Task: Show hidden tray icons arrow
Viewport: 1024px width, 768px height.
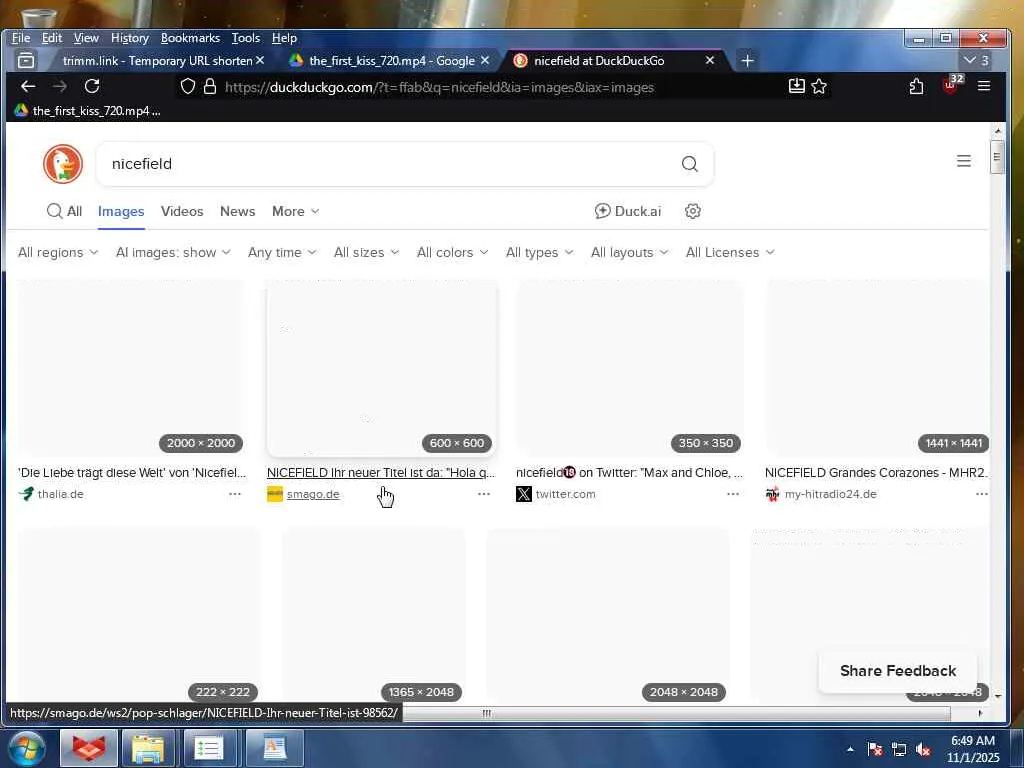Action: 850,750
